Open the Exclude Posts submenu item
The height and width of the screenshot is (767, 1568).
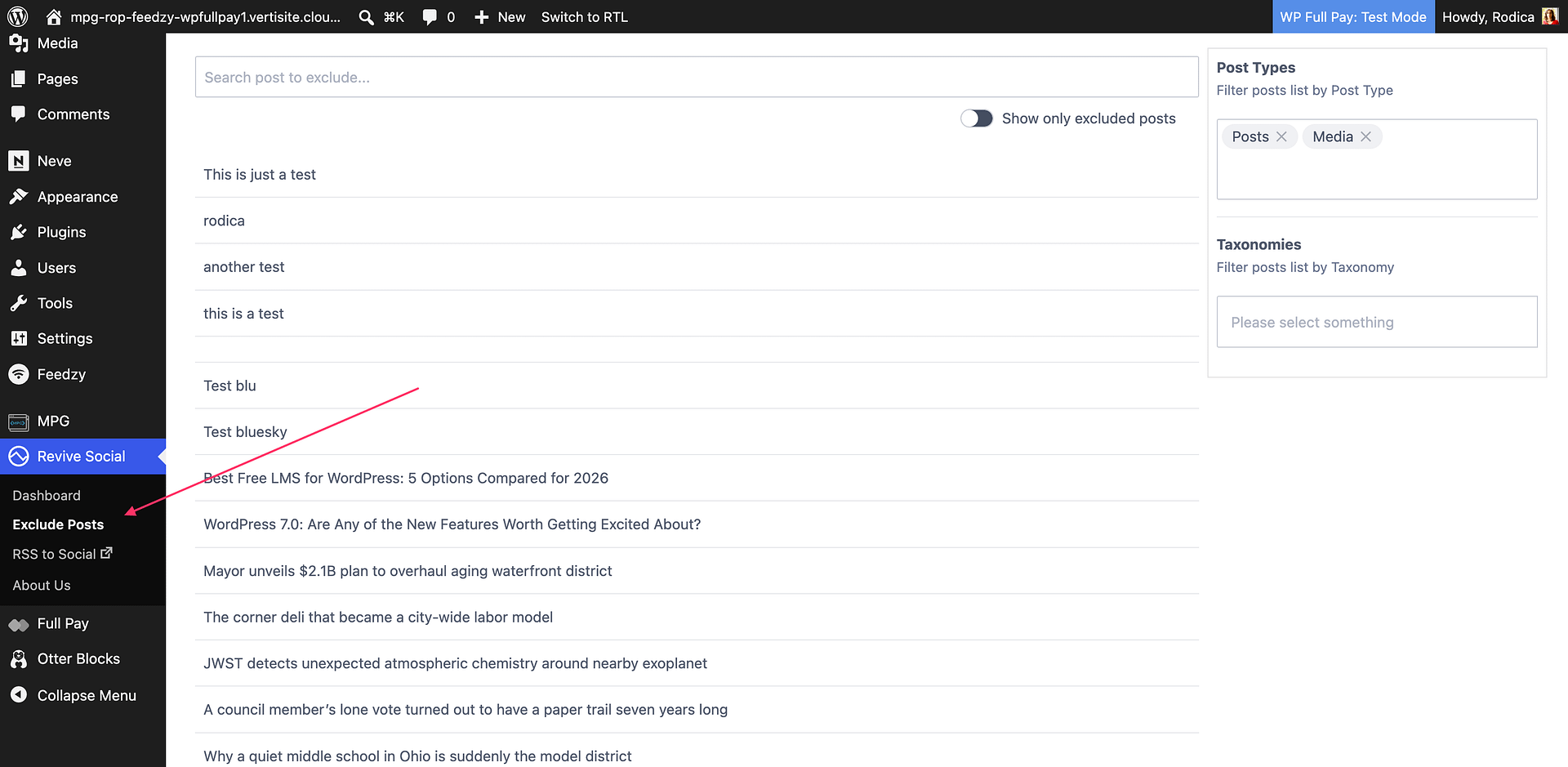click(58, 524)
